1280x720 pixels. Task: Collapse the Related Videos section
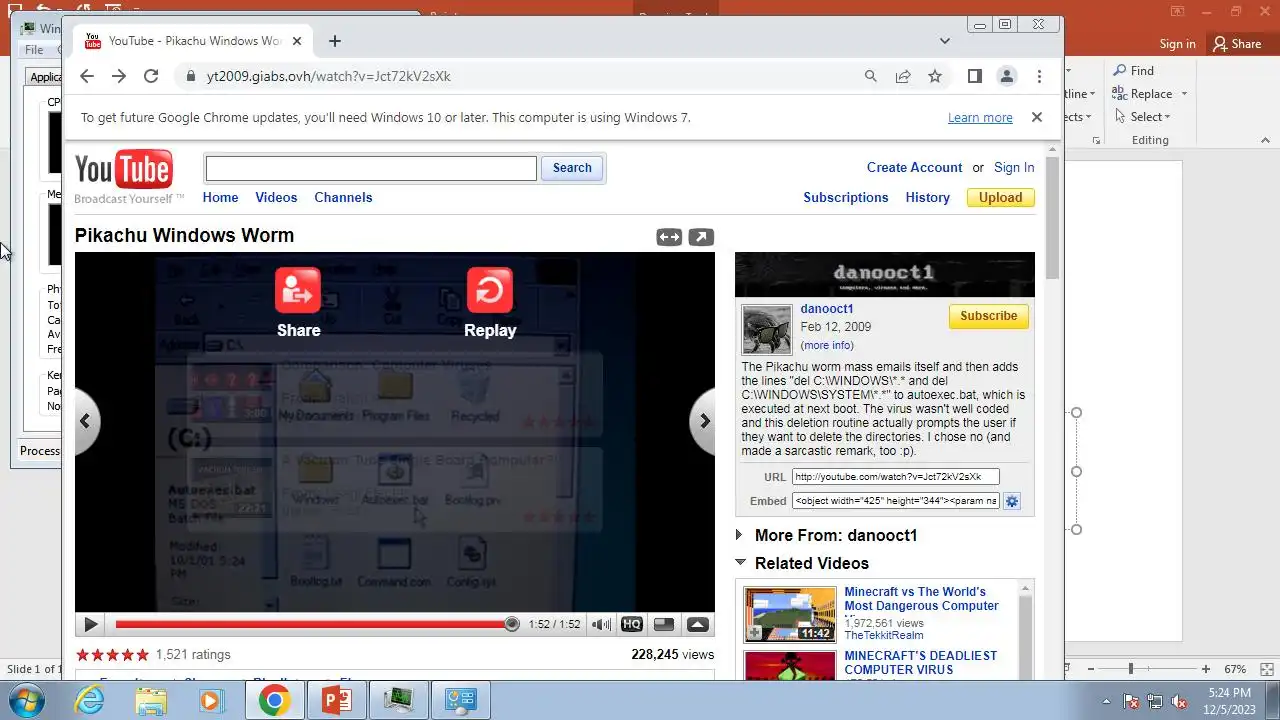point(802,563)
